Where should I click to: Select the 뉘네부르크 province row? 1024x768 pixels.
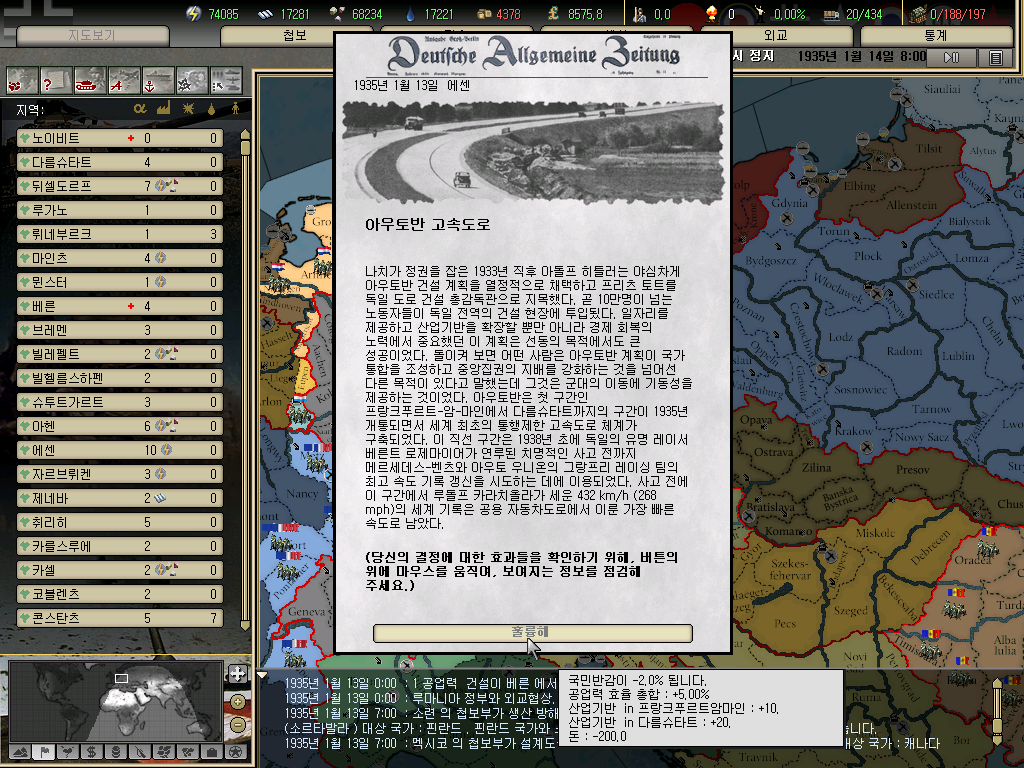(120, 234)
